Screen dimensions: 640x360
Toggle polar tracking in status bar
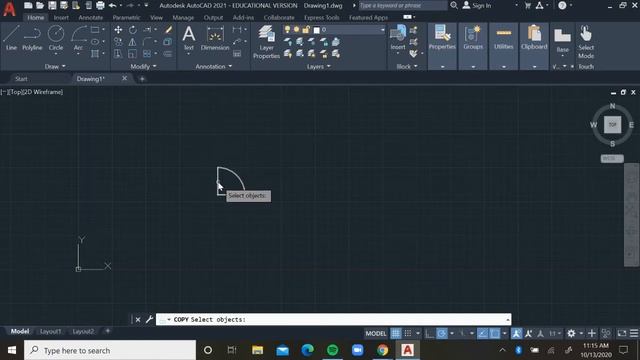pos(442,333)
